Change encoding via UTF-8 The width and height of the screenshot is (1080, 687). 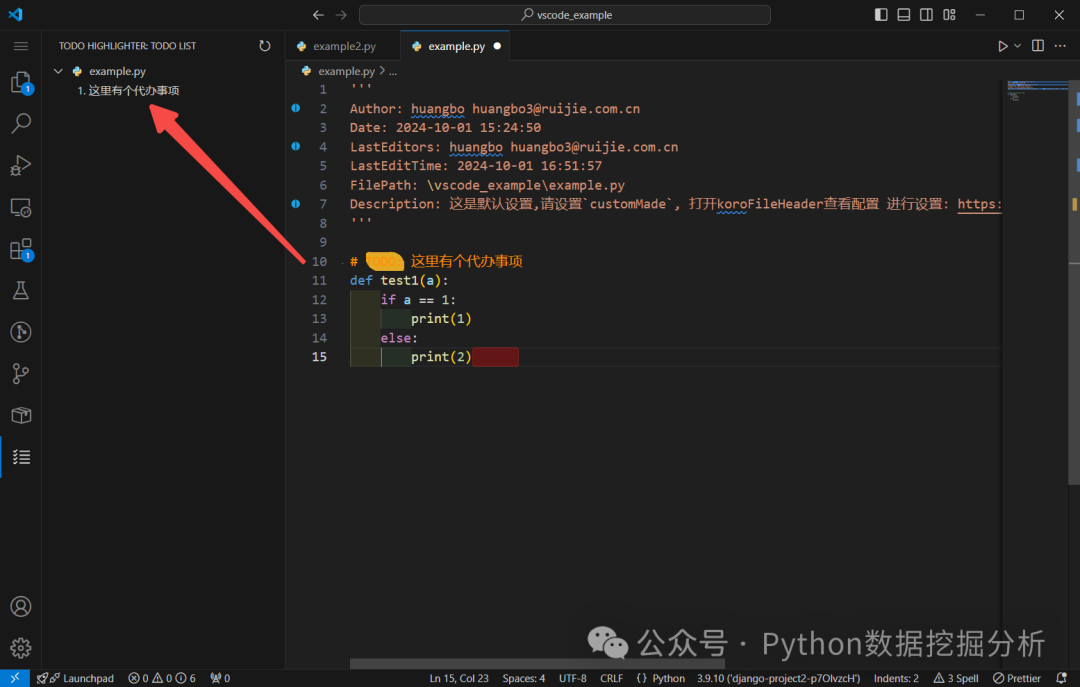point(572,678)
